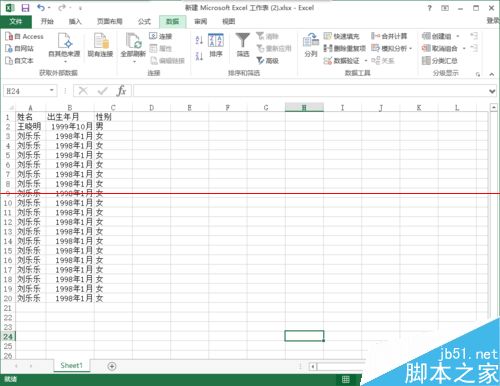
Task: Click the Save icon in Quick Access Toolbar
Action: [25, 8]
